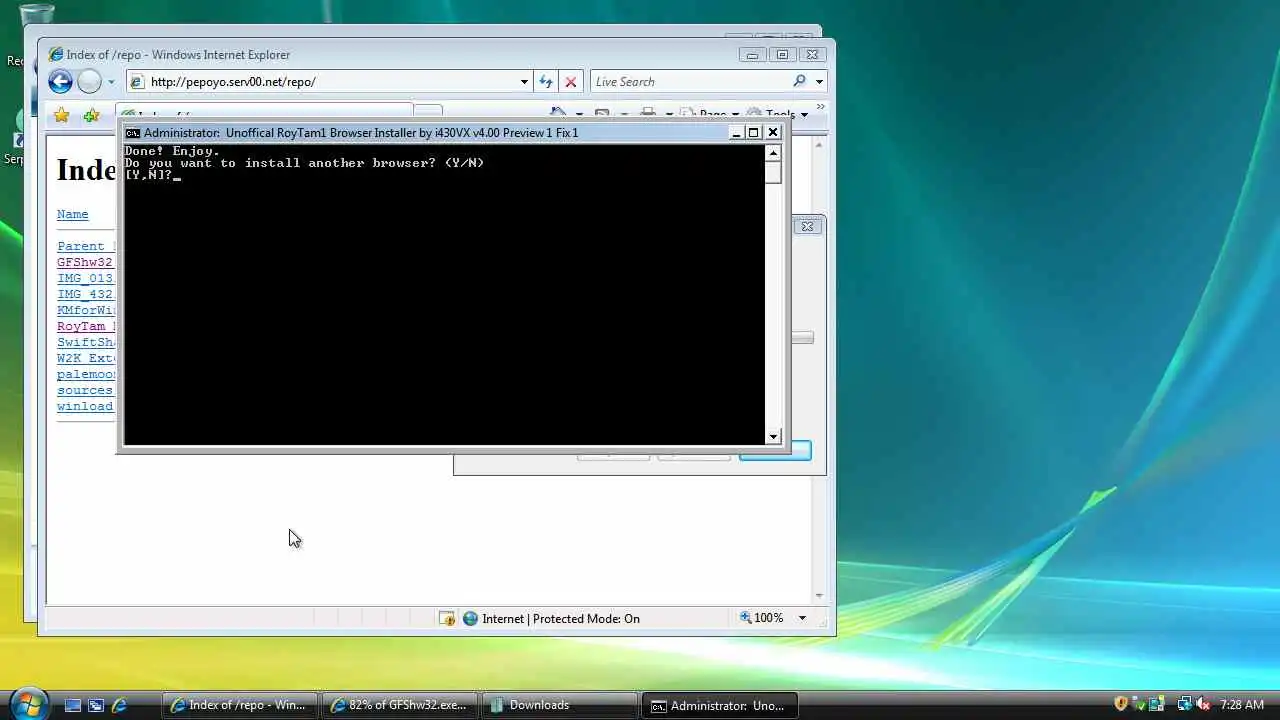Screen dimensions: 1280x720
Task: Open the SwiftSh link in listing
Action: [86, 342]
